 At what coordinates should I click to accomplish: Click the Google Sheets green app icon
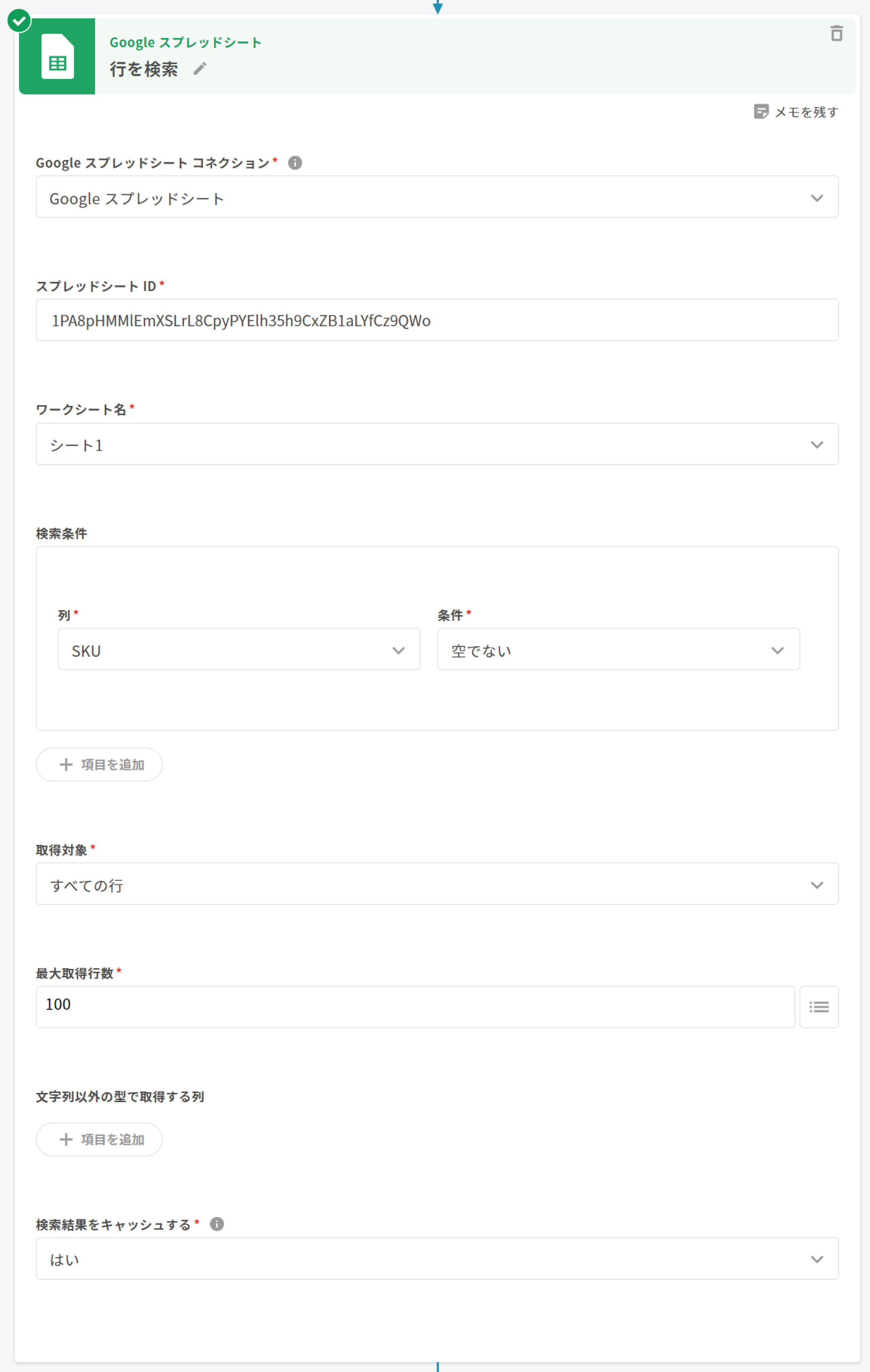pos(57,56)
